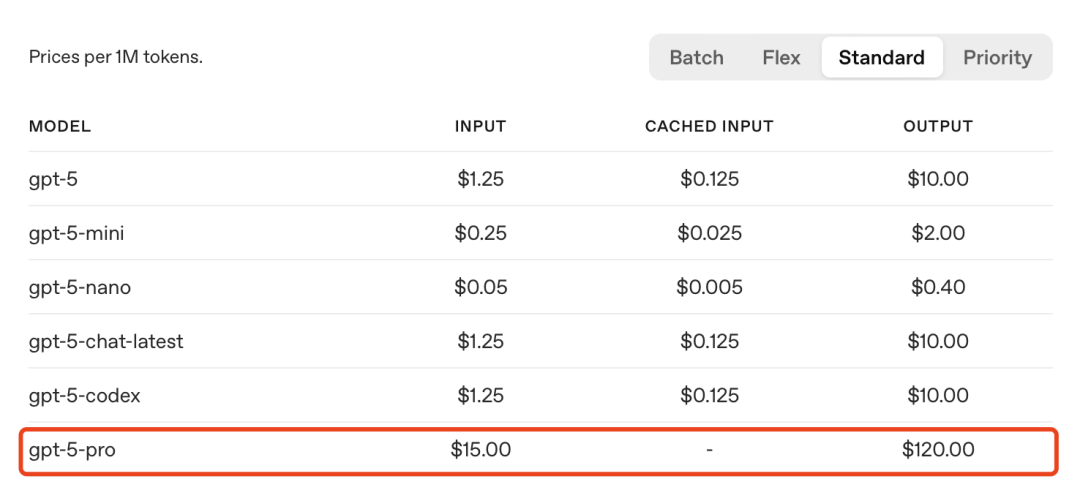Click the Standard pricing tab

pyautogui.click(x=881, y=57)
